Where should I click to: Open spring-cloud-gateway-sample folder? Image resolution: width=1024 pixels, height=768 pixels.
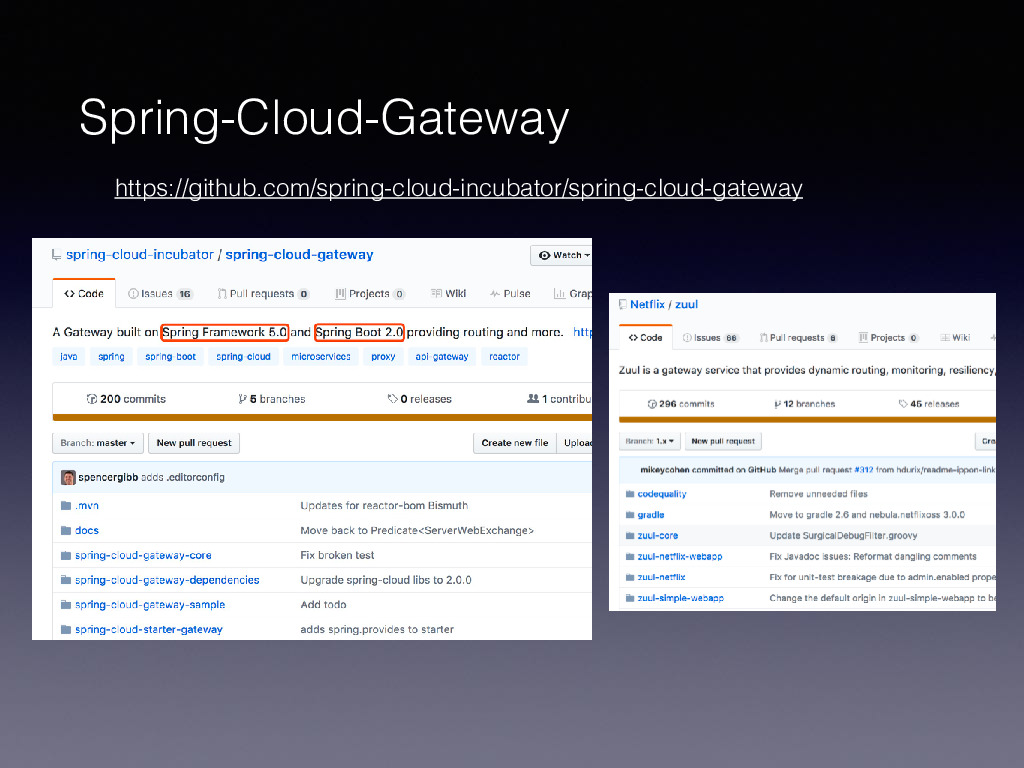click(150, 605)
